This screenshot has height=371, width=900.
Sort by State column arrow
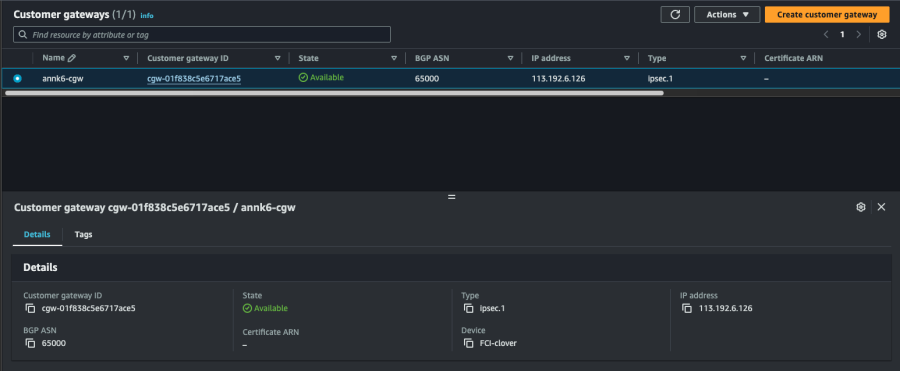coord(394,59)
